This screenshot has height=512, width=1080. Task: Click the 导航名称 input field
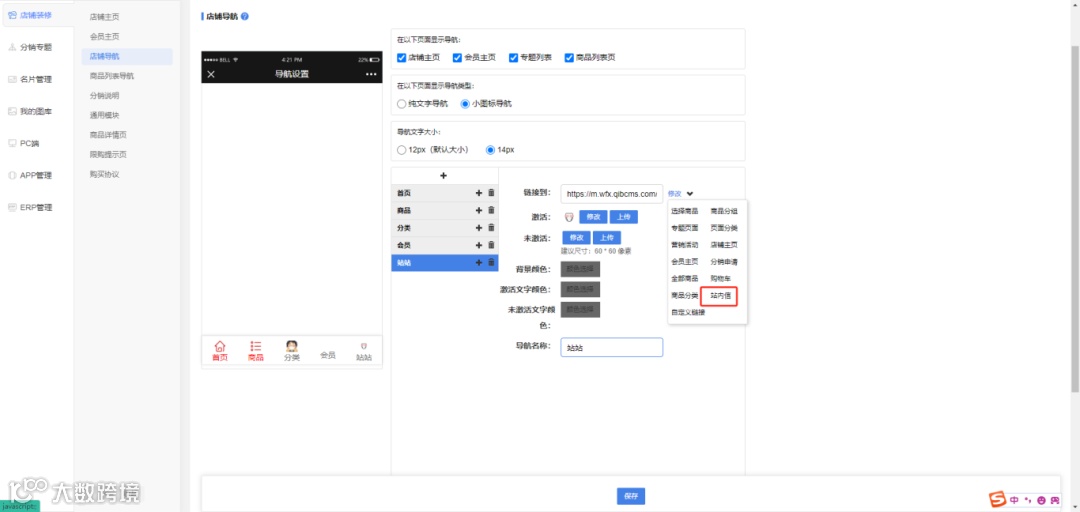pos(612,347)
